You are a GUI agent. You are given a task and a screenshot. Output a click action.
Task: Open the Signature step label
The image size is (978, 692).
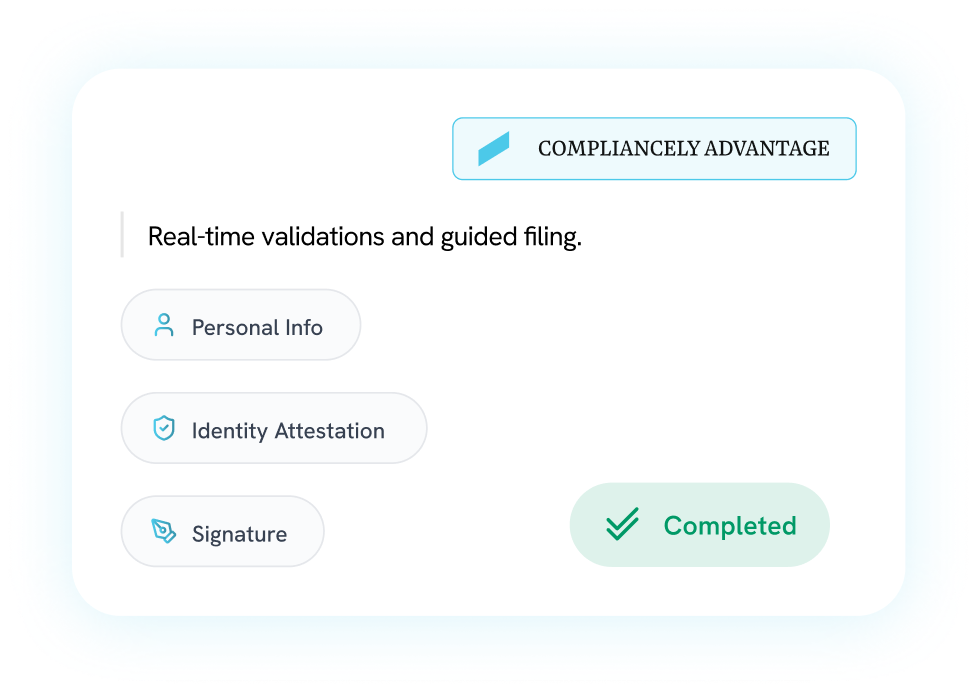tap(239, 534)
